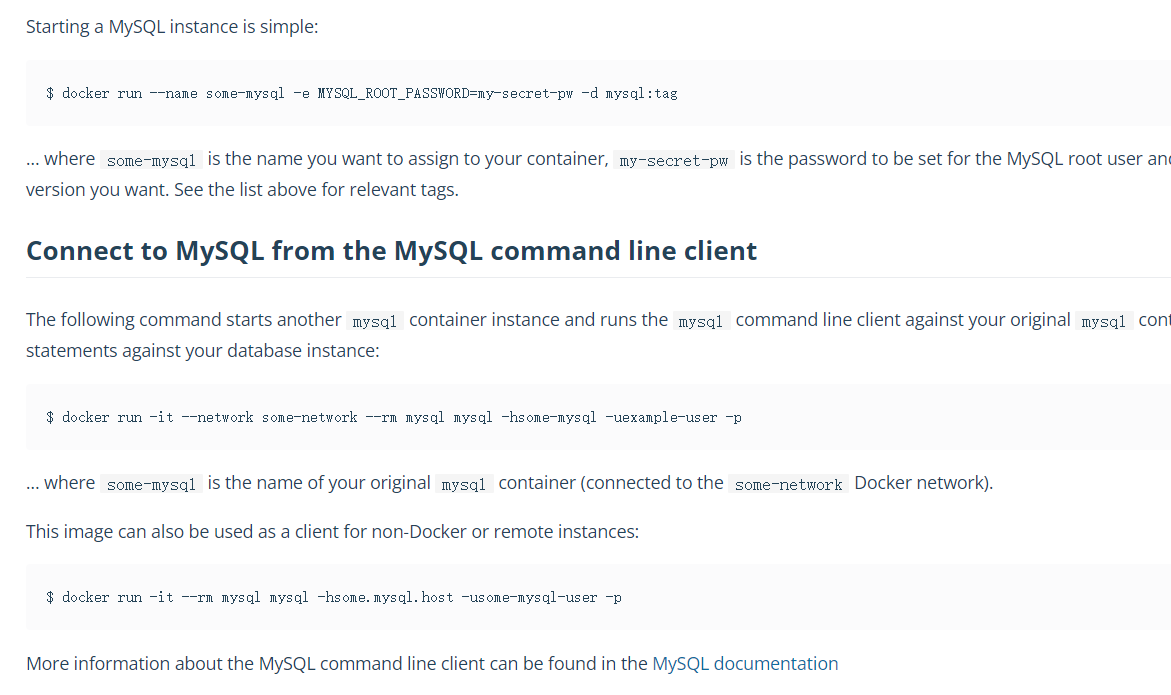Click the docker run -hsome.mysql.host command block
Viewport: 1171px width, 695px height.
598,597
